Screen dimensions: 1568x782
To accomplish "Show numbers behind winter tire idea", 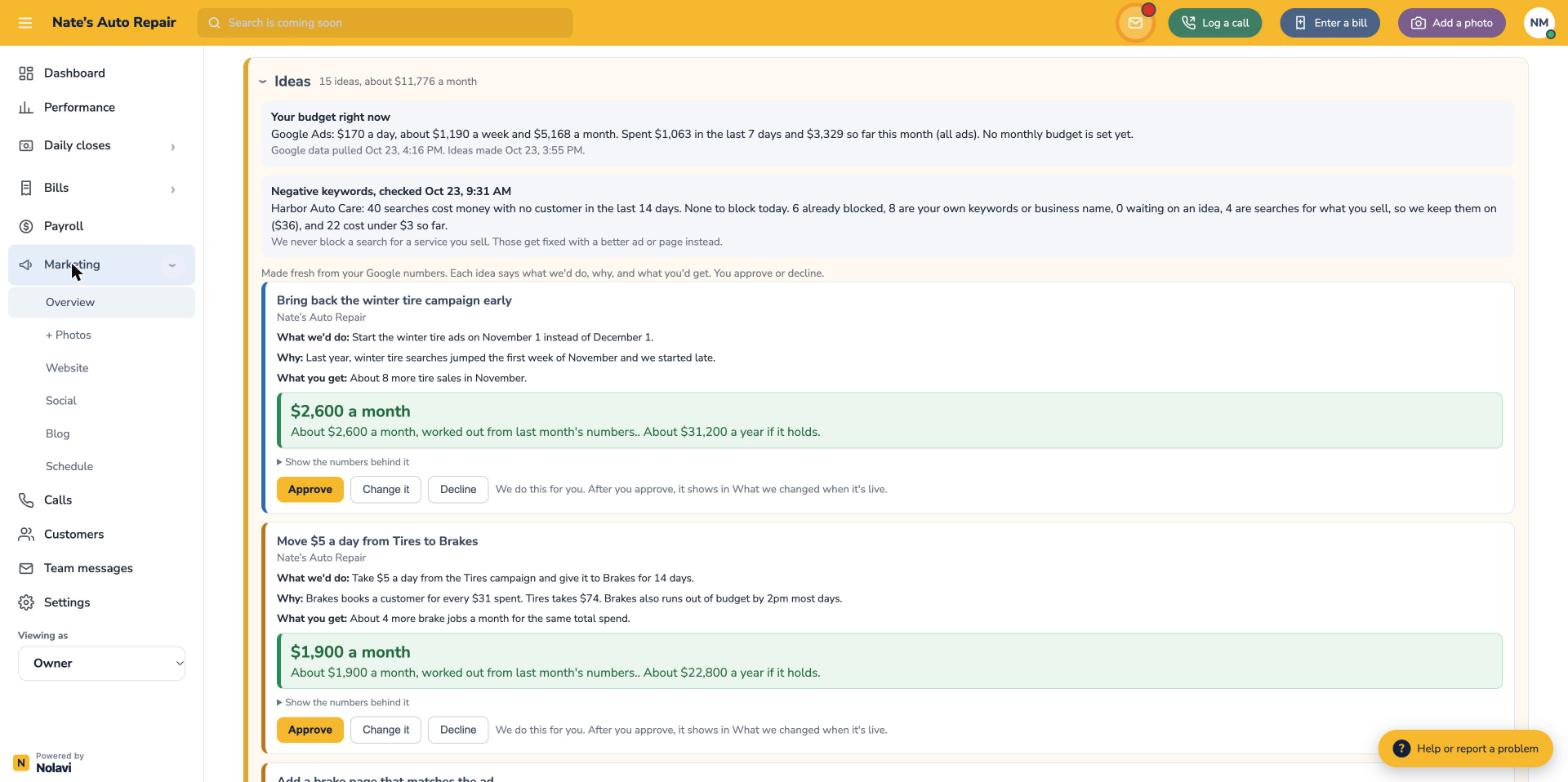I will pyautogui.click(x=343, y=462).
